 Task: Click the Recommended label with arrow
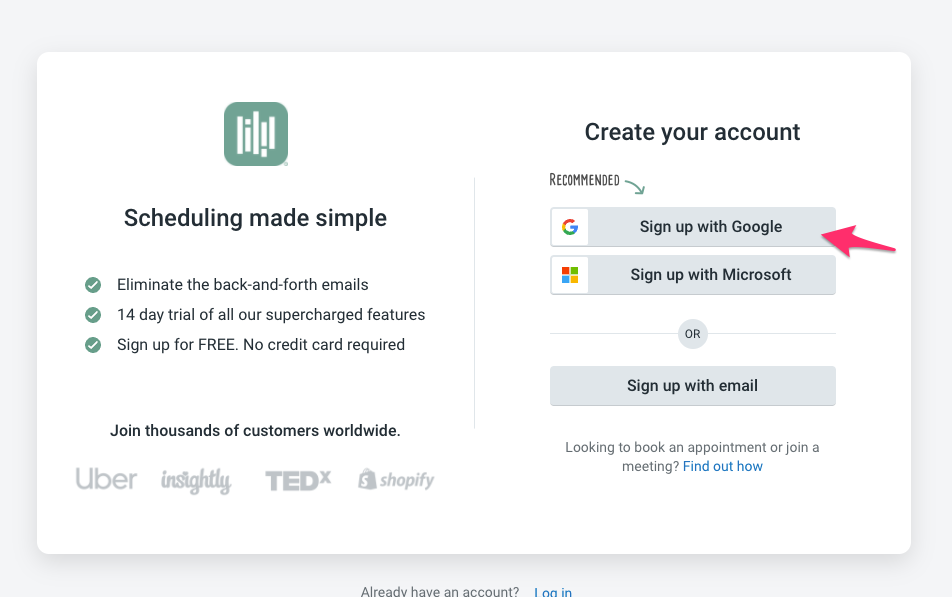pyautogui.click(x=597, y=182)
